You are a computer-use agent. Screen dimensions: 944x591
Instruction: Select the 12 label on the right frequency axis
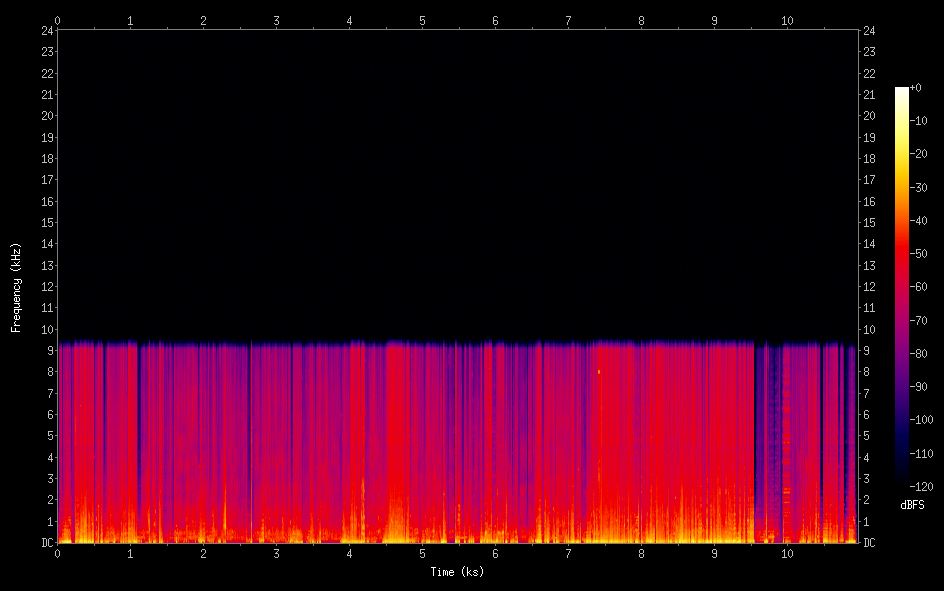coord(870,287)
